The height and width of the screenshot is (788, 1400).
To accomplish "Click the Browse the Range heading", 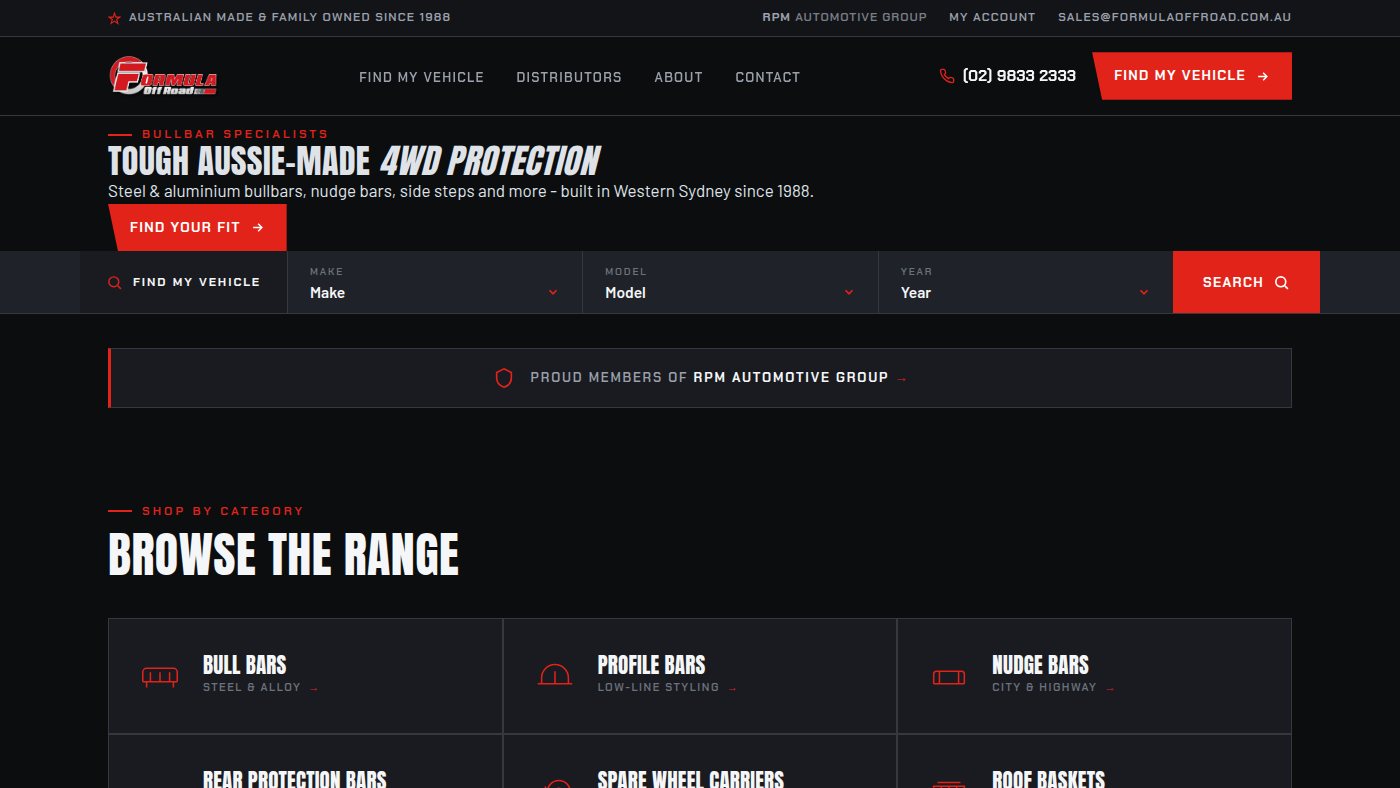I will pyautogui.click(x=283, y=555).
